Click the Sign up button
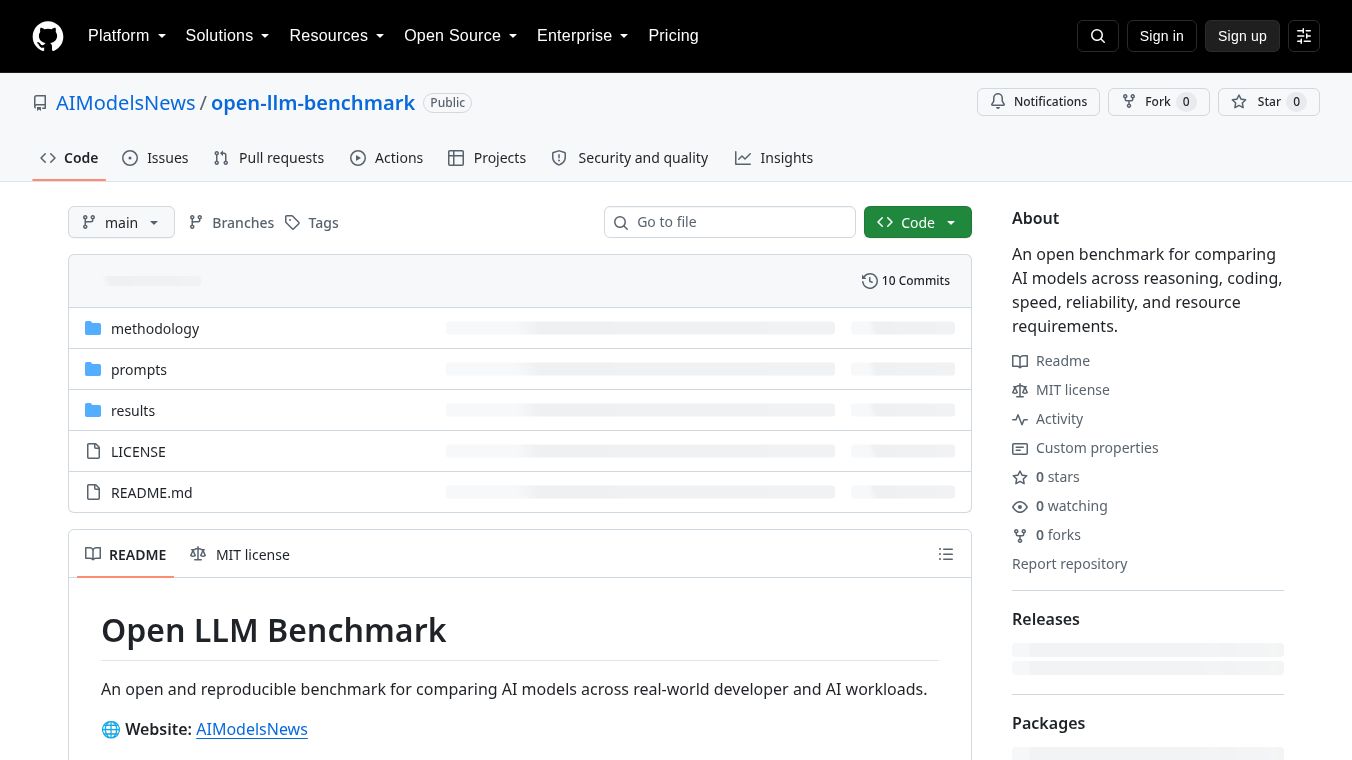Screen dimensions: 1352x760 (1242, 36)
